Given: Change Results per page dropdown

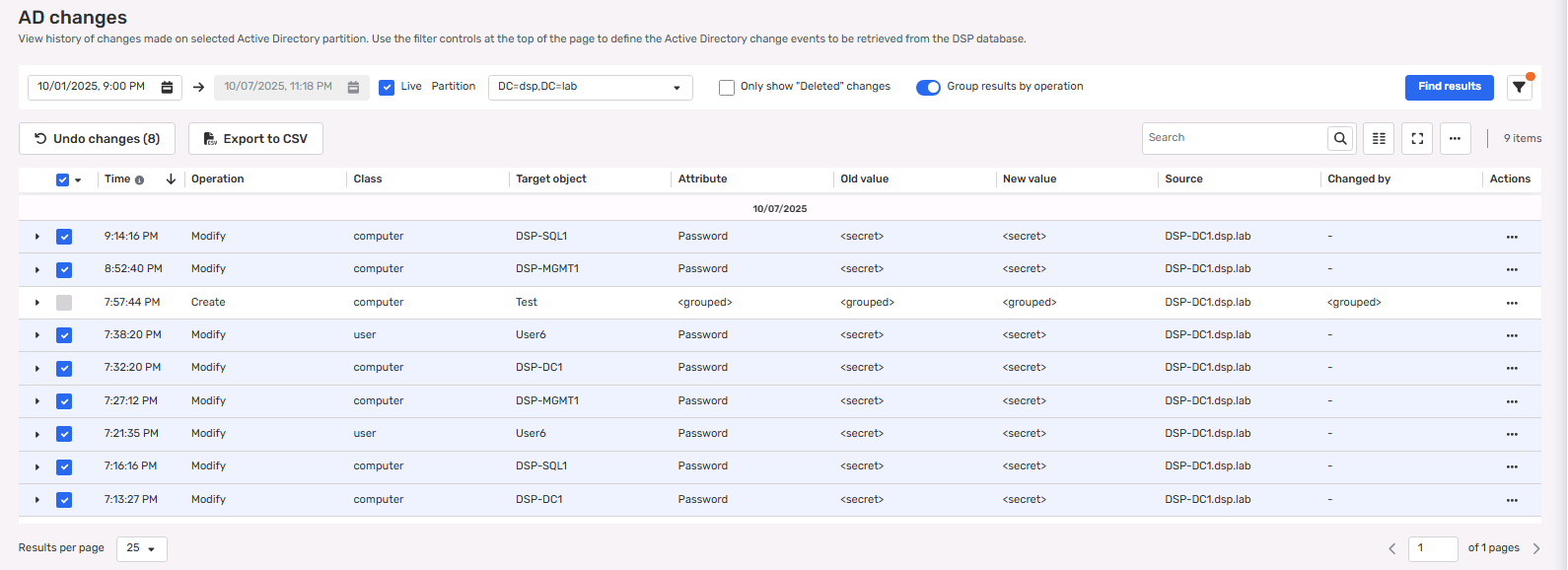Looking at the screenshot, I should [x=142, y=548].
